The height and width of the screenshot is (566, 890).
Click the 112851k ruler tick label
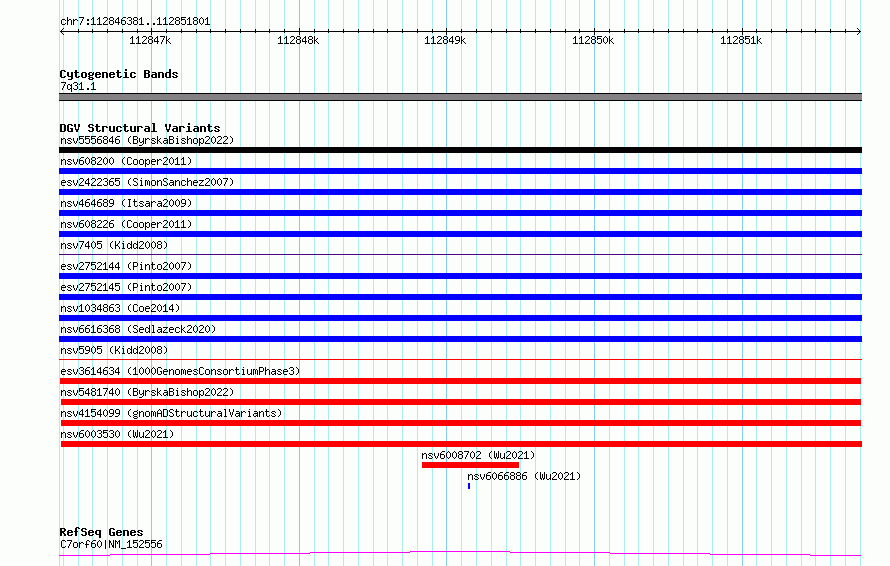click(x=741, y=40)
